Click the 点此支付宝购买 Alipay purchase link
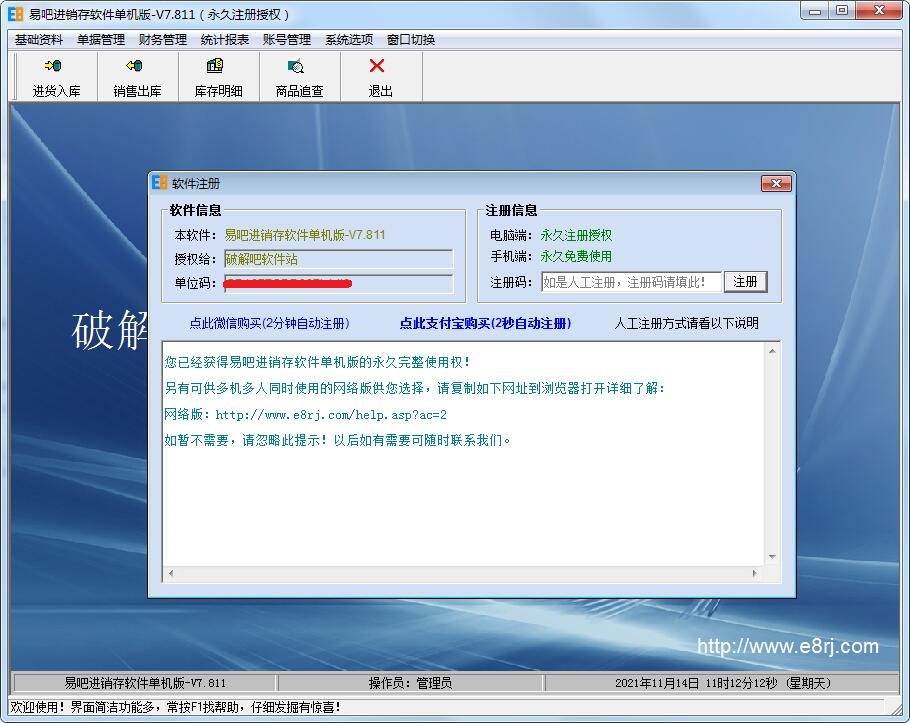Image resolution: width=910 pixels, height=723 pixels. 485,323
